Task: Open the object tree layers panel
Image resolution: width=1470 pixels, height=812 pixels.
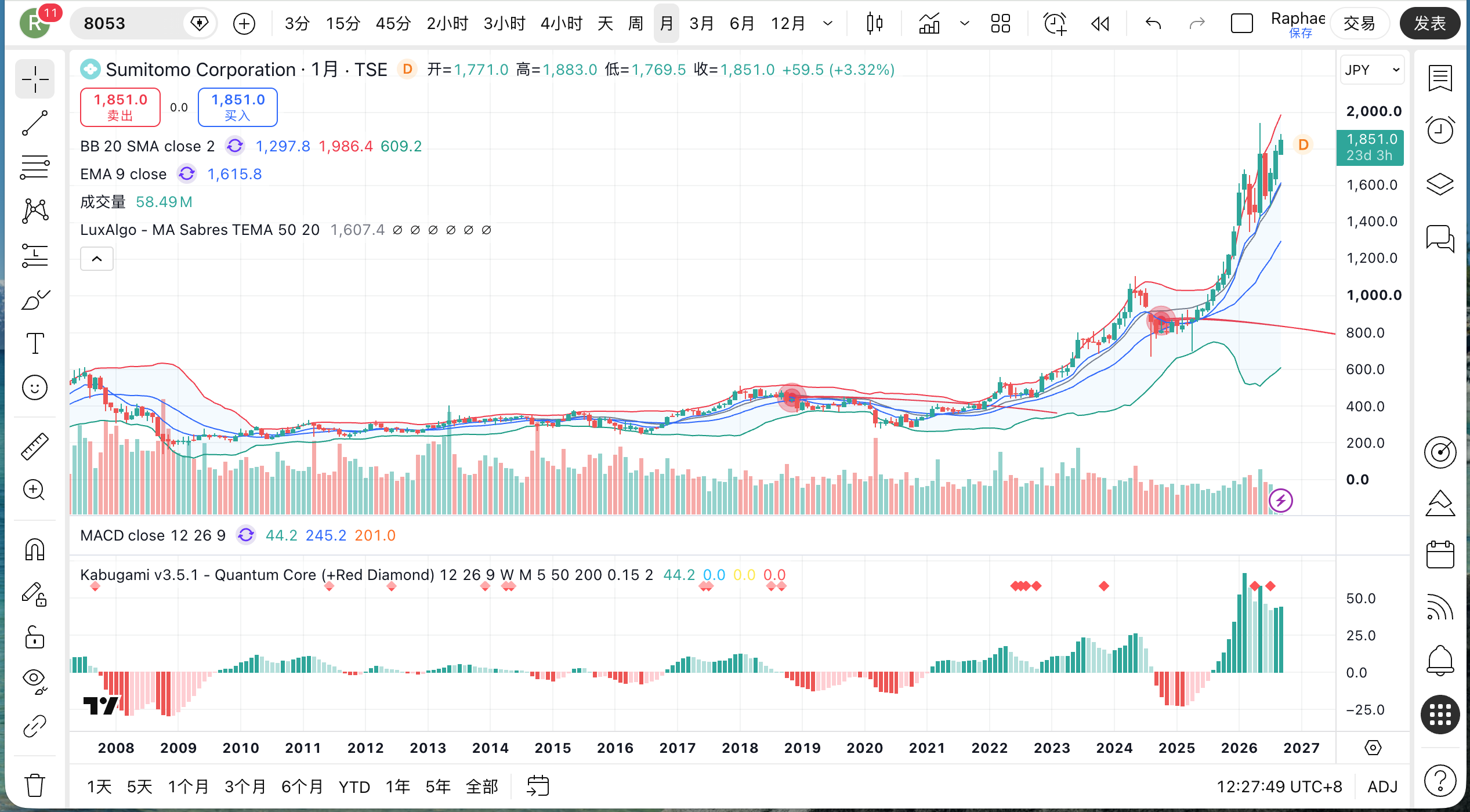Action: click(x=1440, y=184)
